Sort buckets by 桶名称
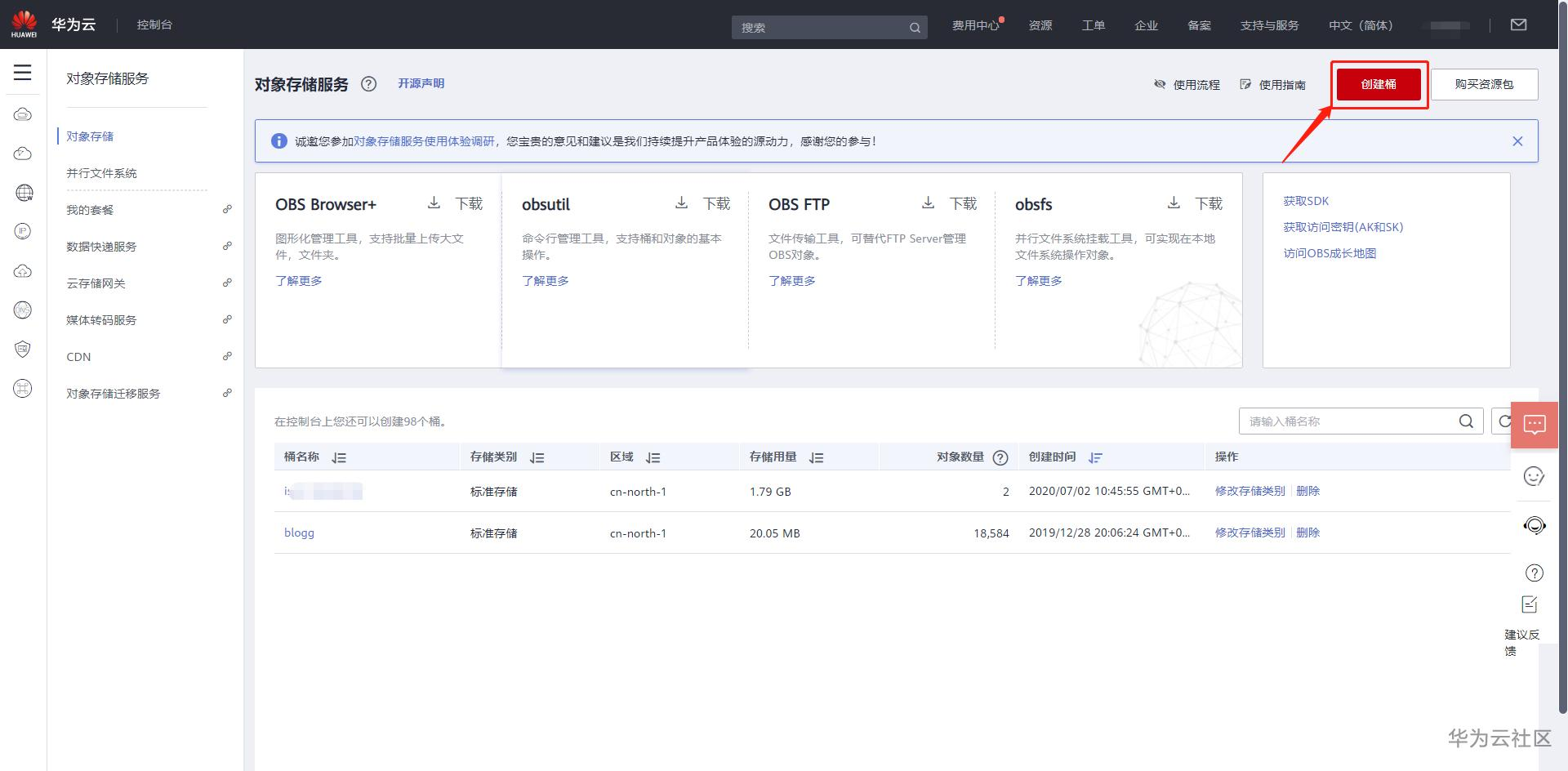 [x=339, y=457]
